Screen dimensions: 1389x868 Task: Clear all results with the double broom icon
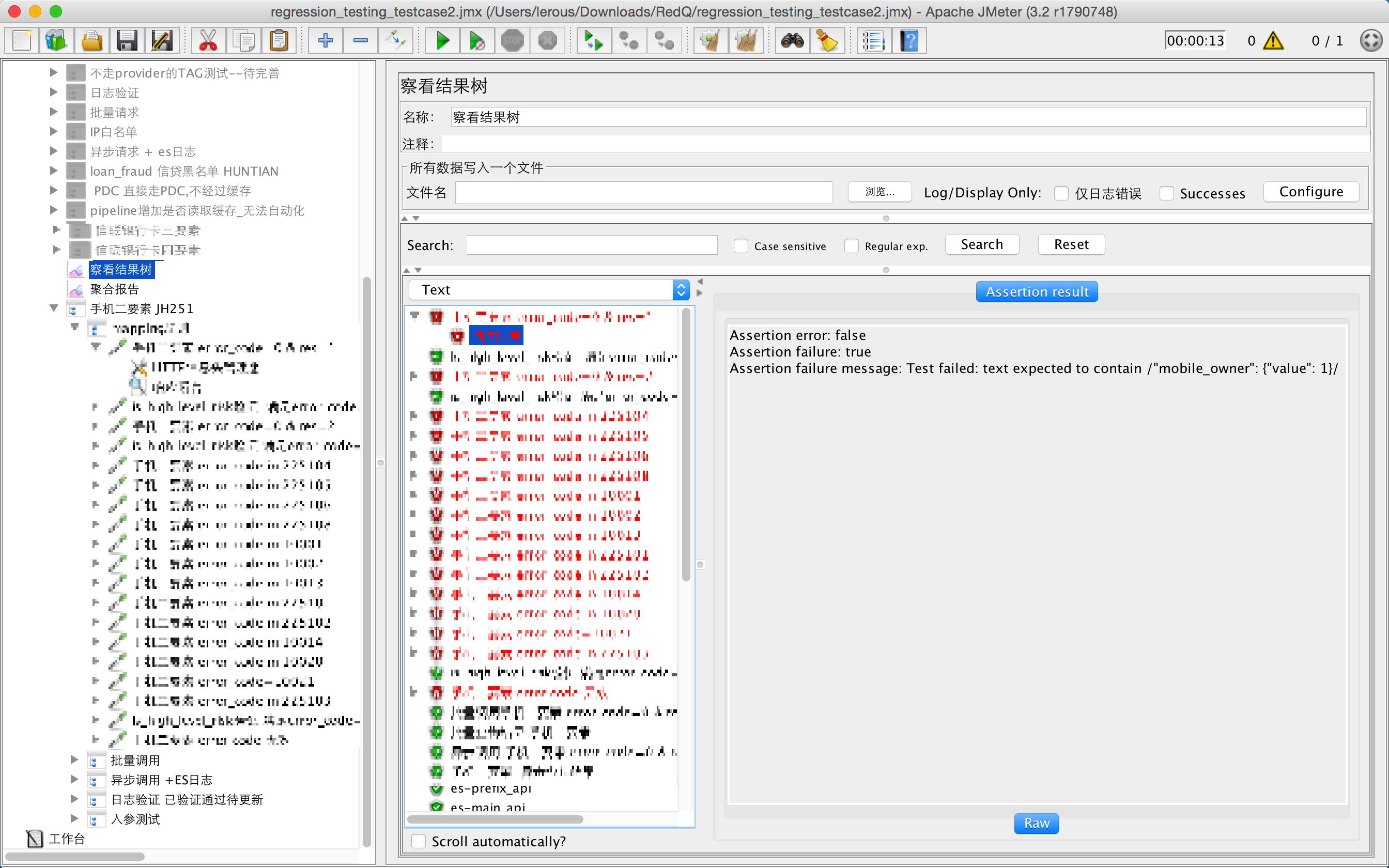coord(746,40)
